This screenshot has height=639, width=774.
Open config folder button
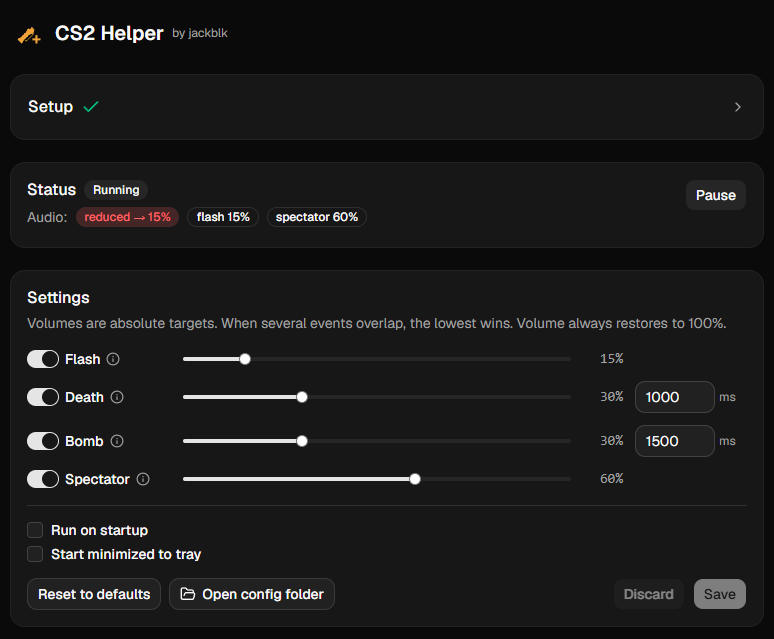(x=252, y=594)
